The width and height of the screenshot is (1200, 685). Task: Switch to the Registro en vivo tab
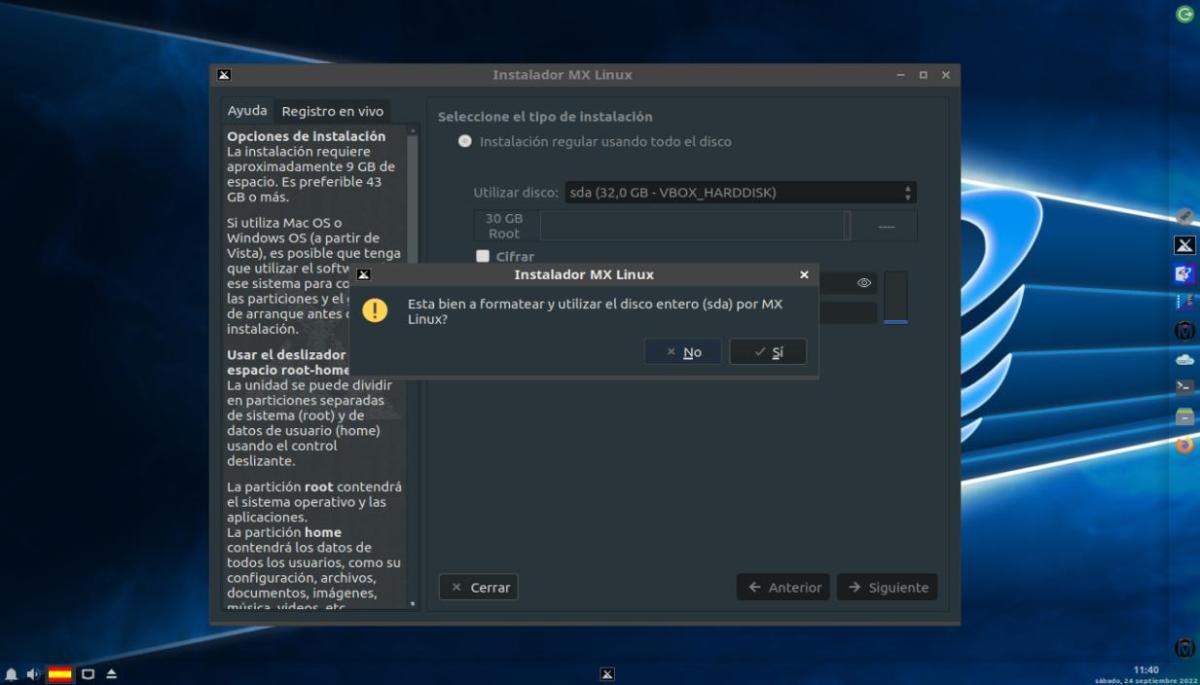[x=332, y=112]
